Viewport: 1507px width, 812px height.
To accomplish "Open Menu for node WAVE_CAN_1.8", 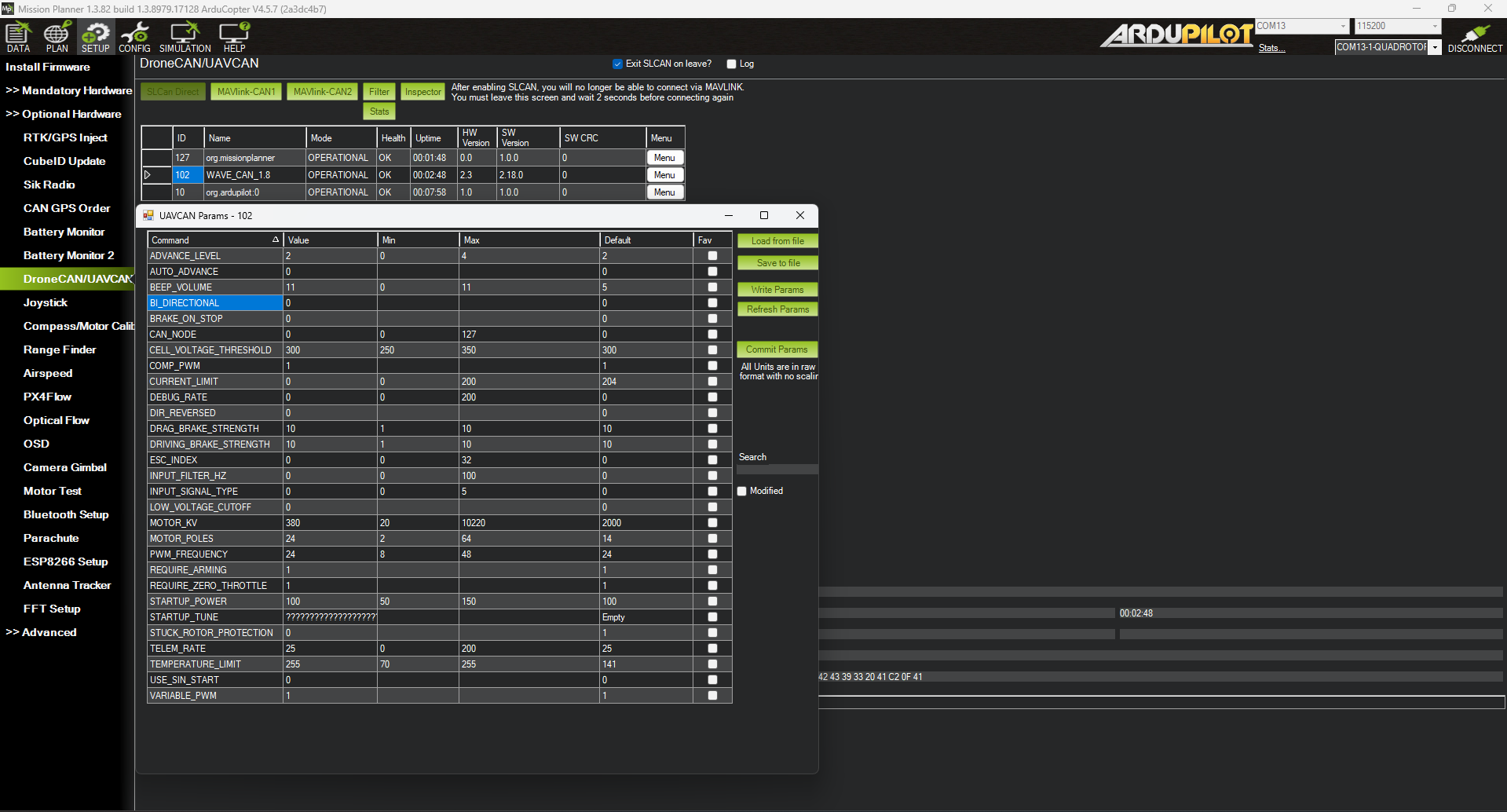I will [664, 174].
